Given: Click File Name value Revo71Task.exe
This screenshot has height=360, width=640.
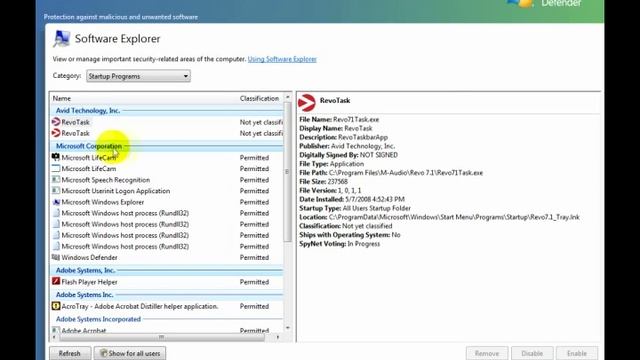Looking at the screenshot, I should 356,120.
